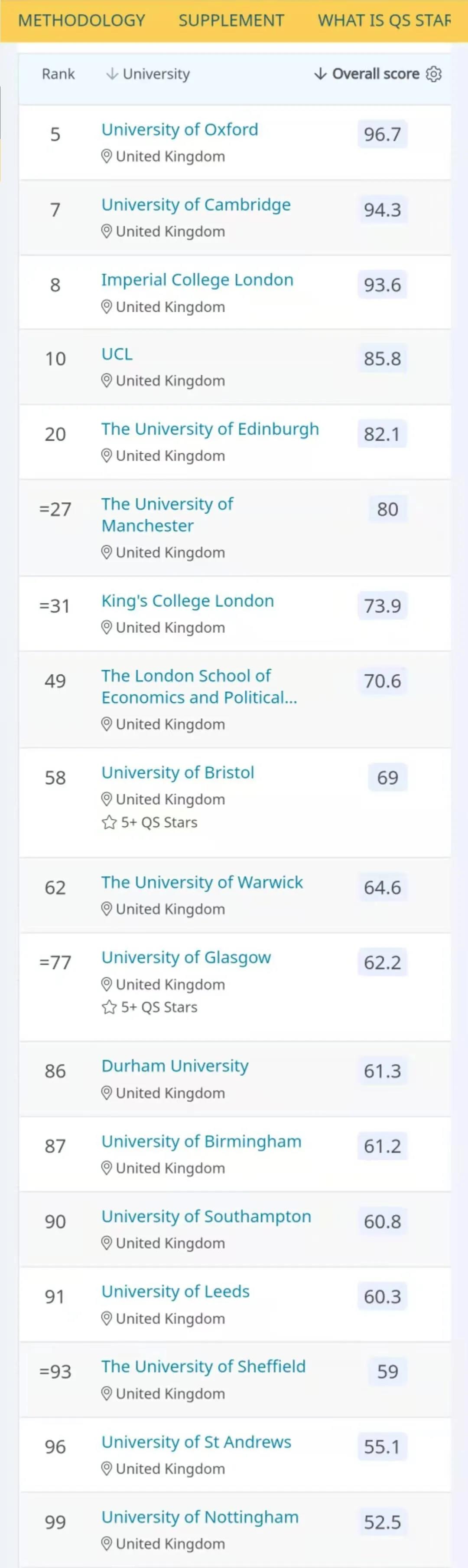Sort by the Overall score header

coord(375,74)
